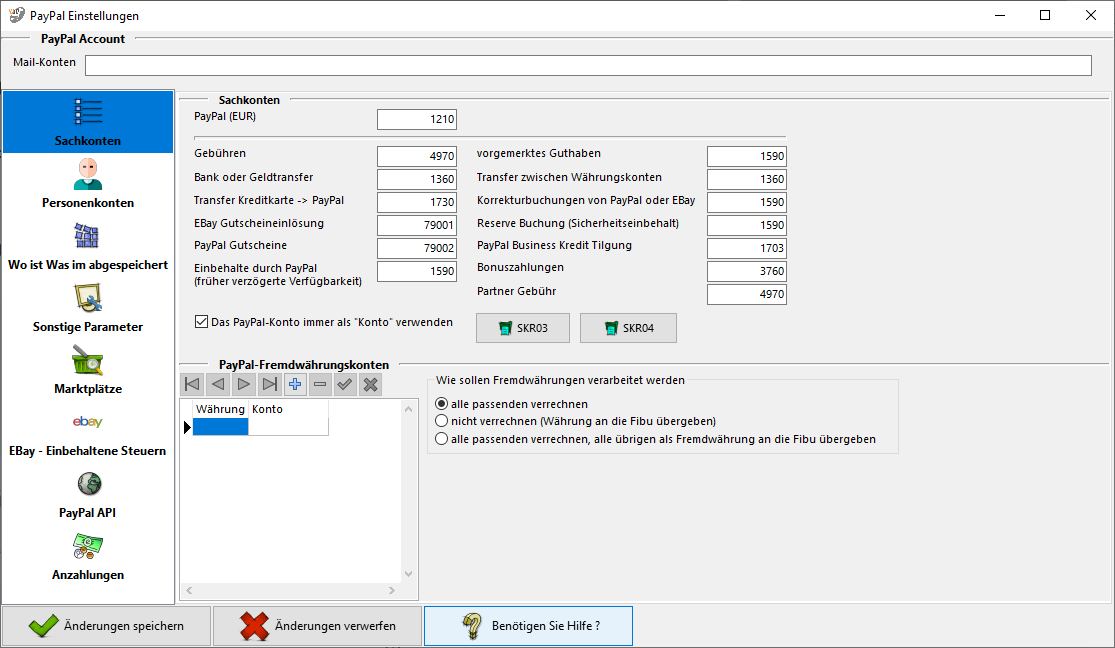Image resolution: width=1115 pixels, height=648 pixels.
Task: Toggle 'Das PayPal-Konto immer als Konto verwenden' checkbox
Action: click(x=202, y=322)
